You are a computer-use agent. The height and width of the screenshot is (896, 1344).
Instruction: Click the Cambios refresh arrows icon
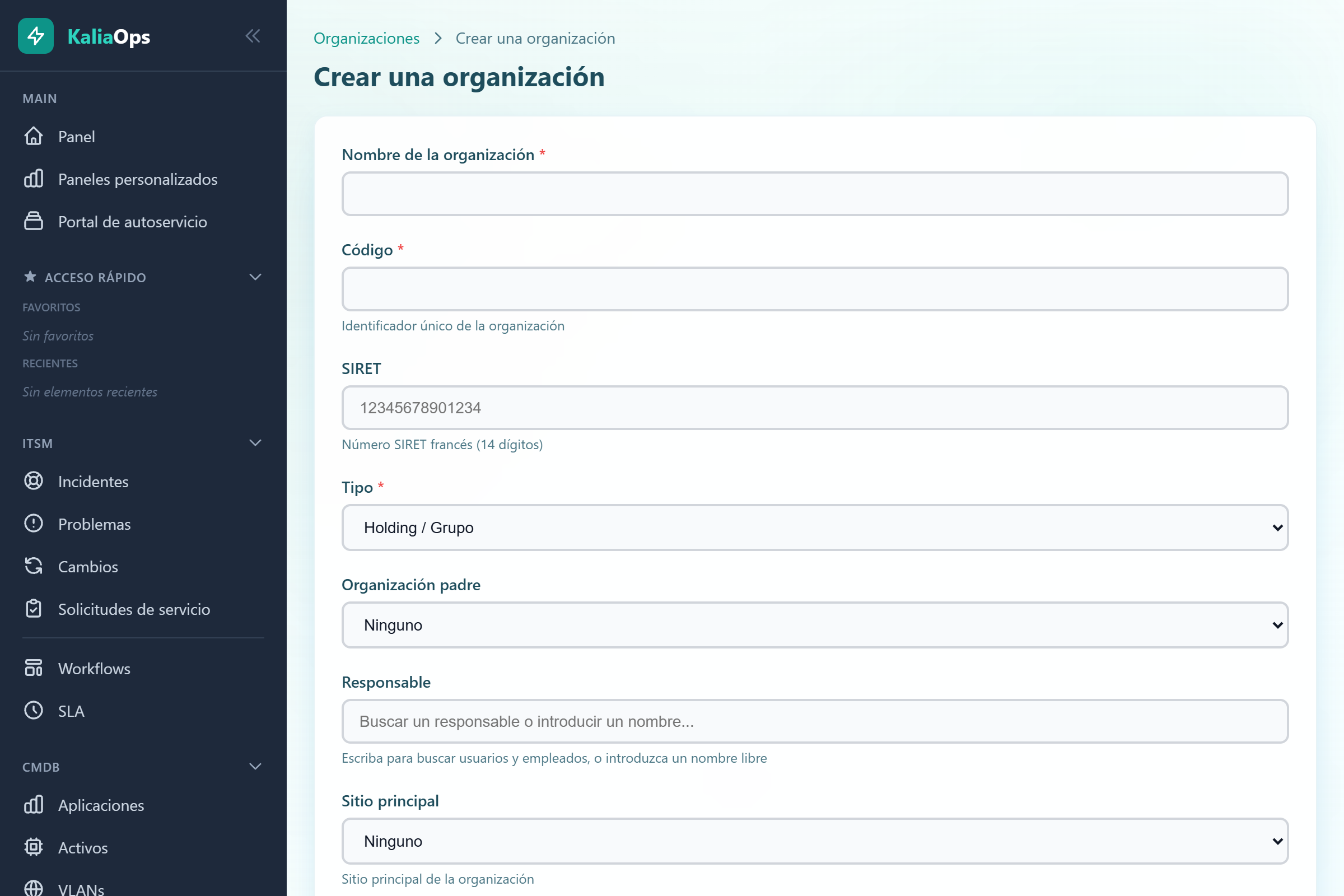tap(34, 566)
